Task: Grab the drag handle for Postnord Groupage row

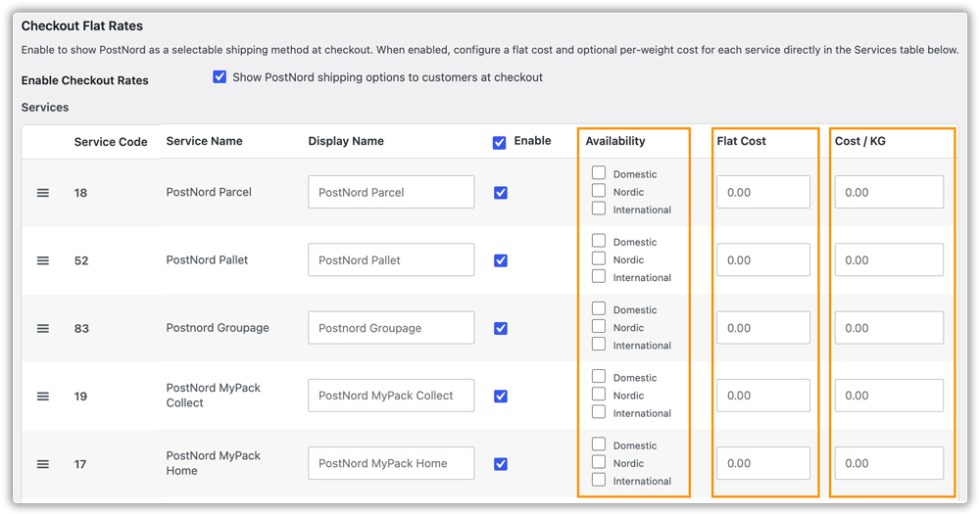Action: (x=42, y=328)
